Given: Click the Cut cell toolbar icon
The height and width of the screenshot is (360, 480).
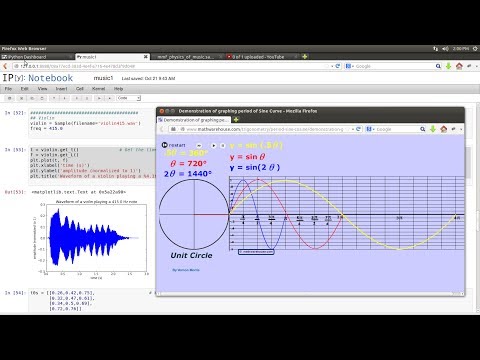Looking at the screenshot, I should pyautogui.click(x=21, y=98).
